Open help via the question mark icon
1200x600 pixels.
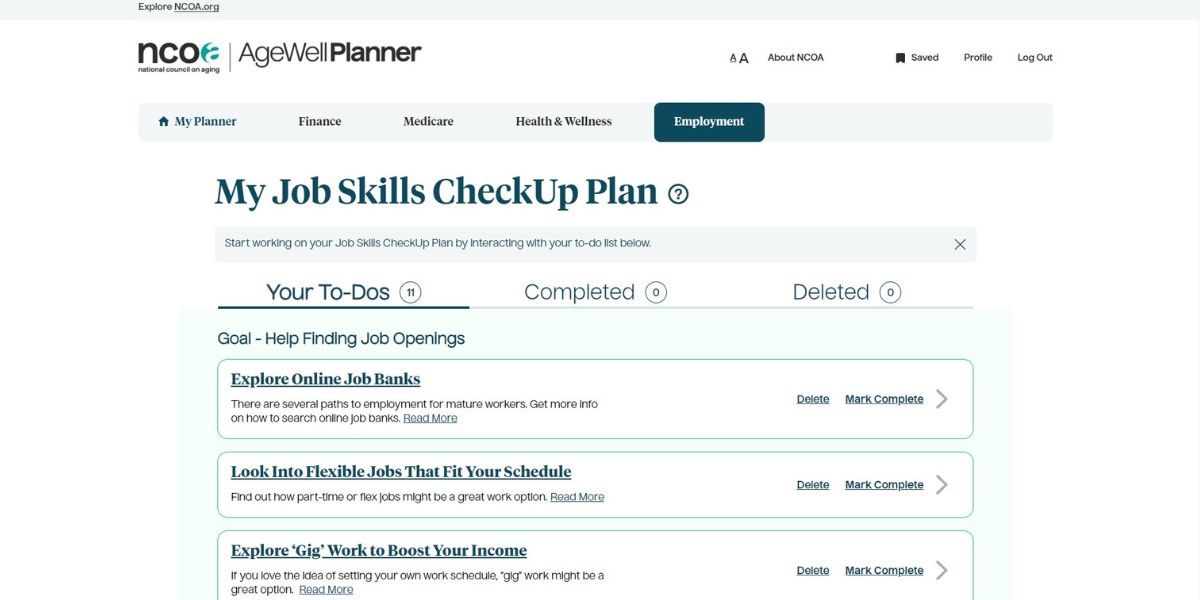click(678, 194)
